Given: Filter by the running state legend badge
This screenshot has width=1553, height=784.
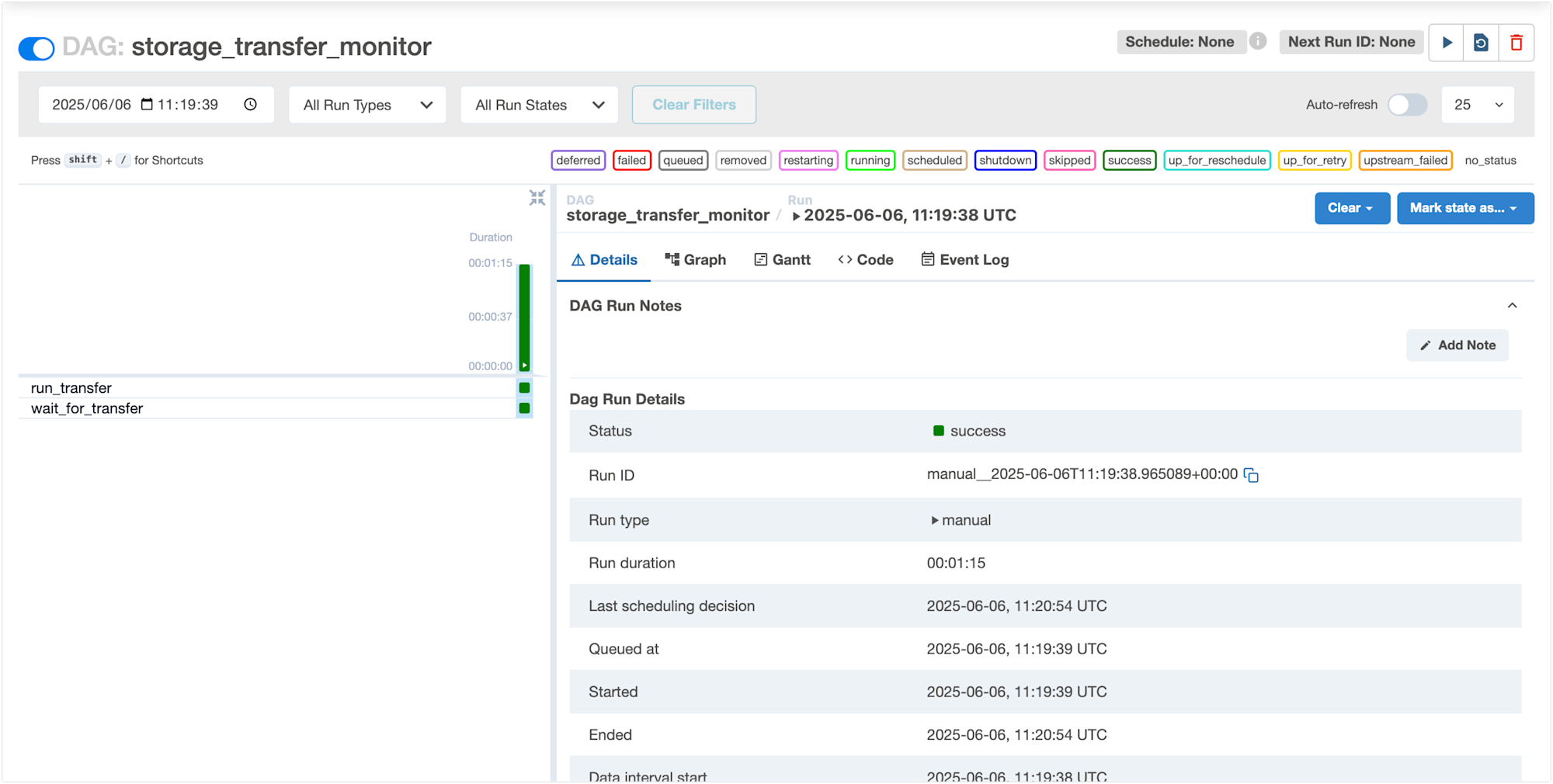Looking at the screenshot, I should 870,161.
